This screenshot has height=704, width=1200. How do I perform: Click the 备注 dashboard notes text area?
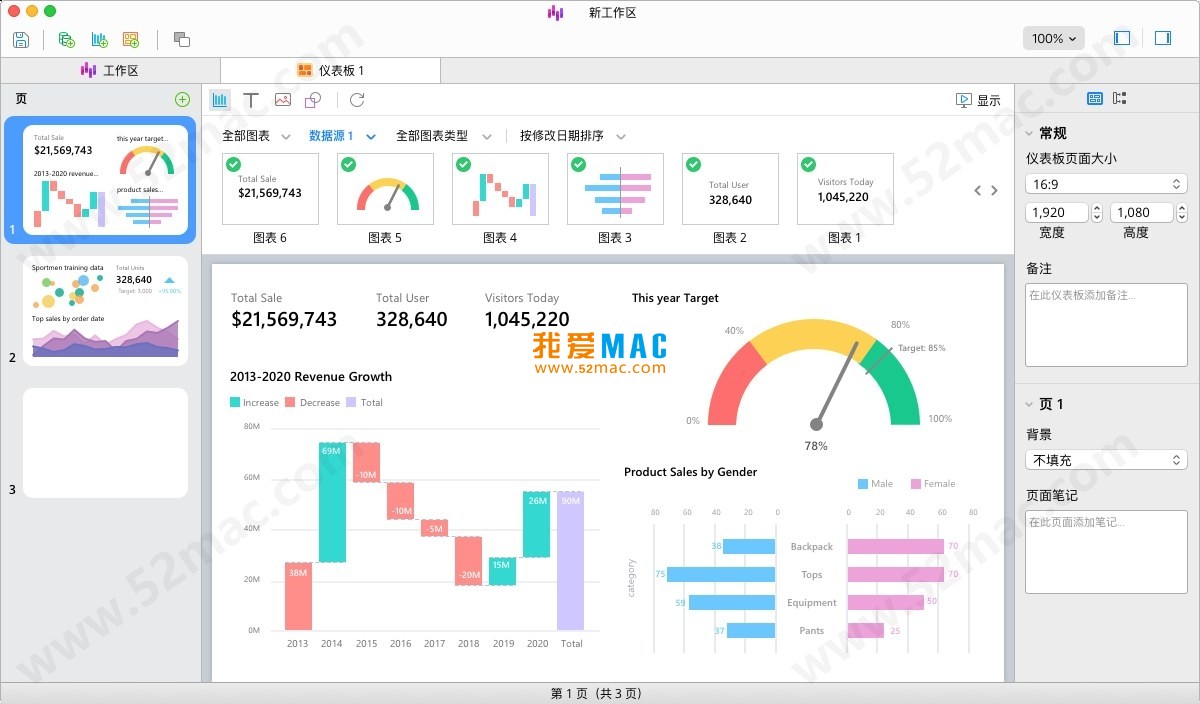(1106, 324)
